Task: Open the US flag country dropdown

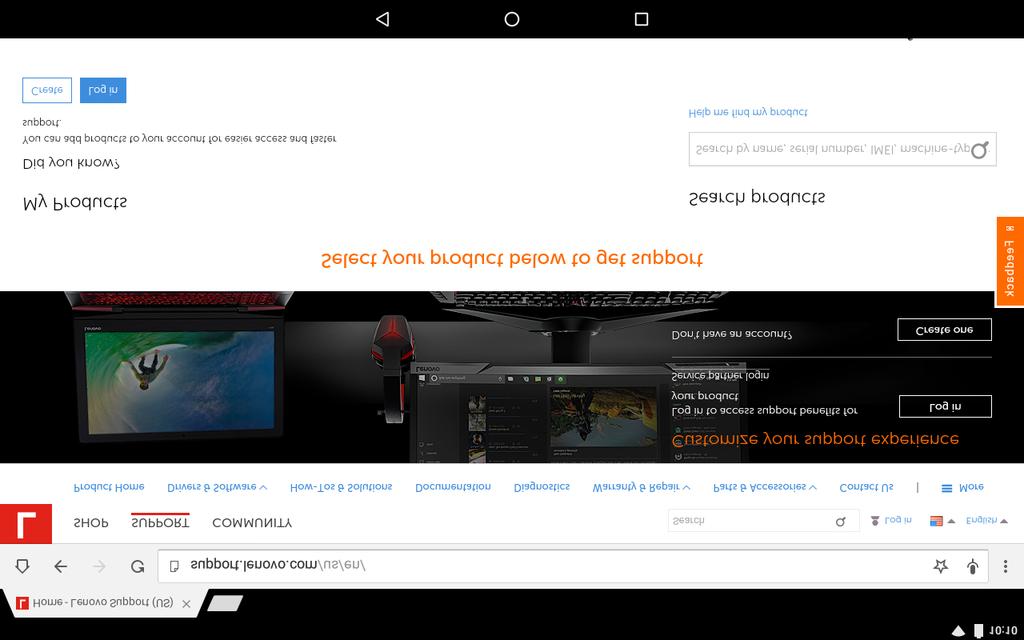Action: [x=942, y=521]
